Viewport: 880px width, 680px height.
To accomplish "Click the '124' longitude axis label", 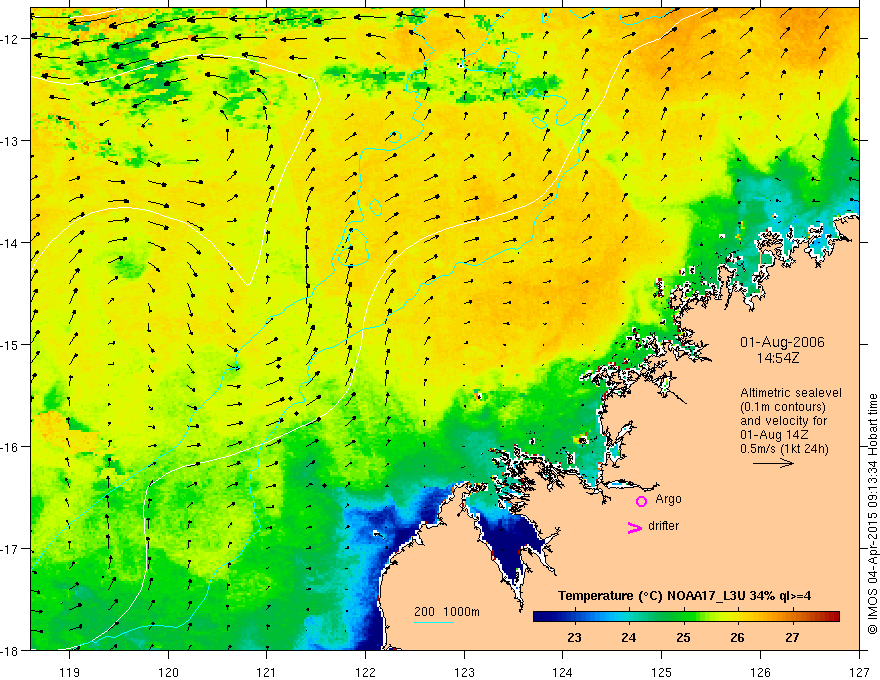I will [563, 672].
